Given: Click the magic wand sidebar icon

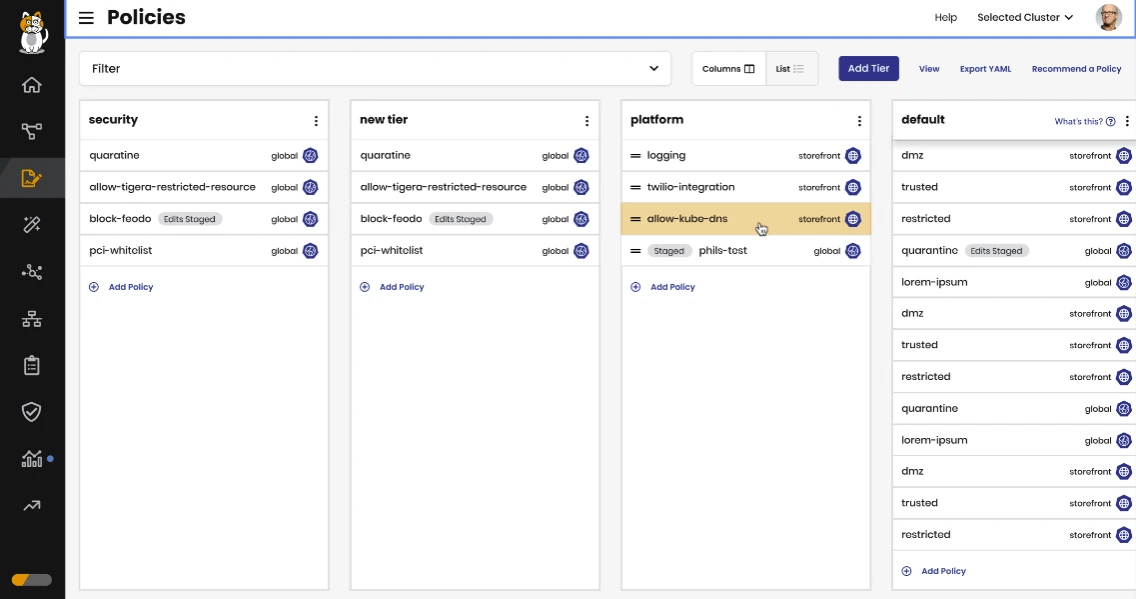Looking at the screenshot, I should tap(32, 225).
